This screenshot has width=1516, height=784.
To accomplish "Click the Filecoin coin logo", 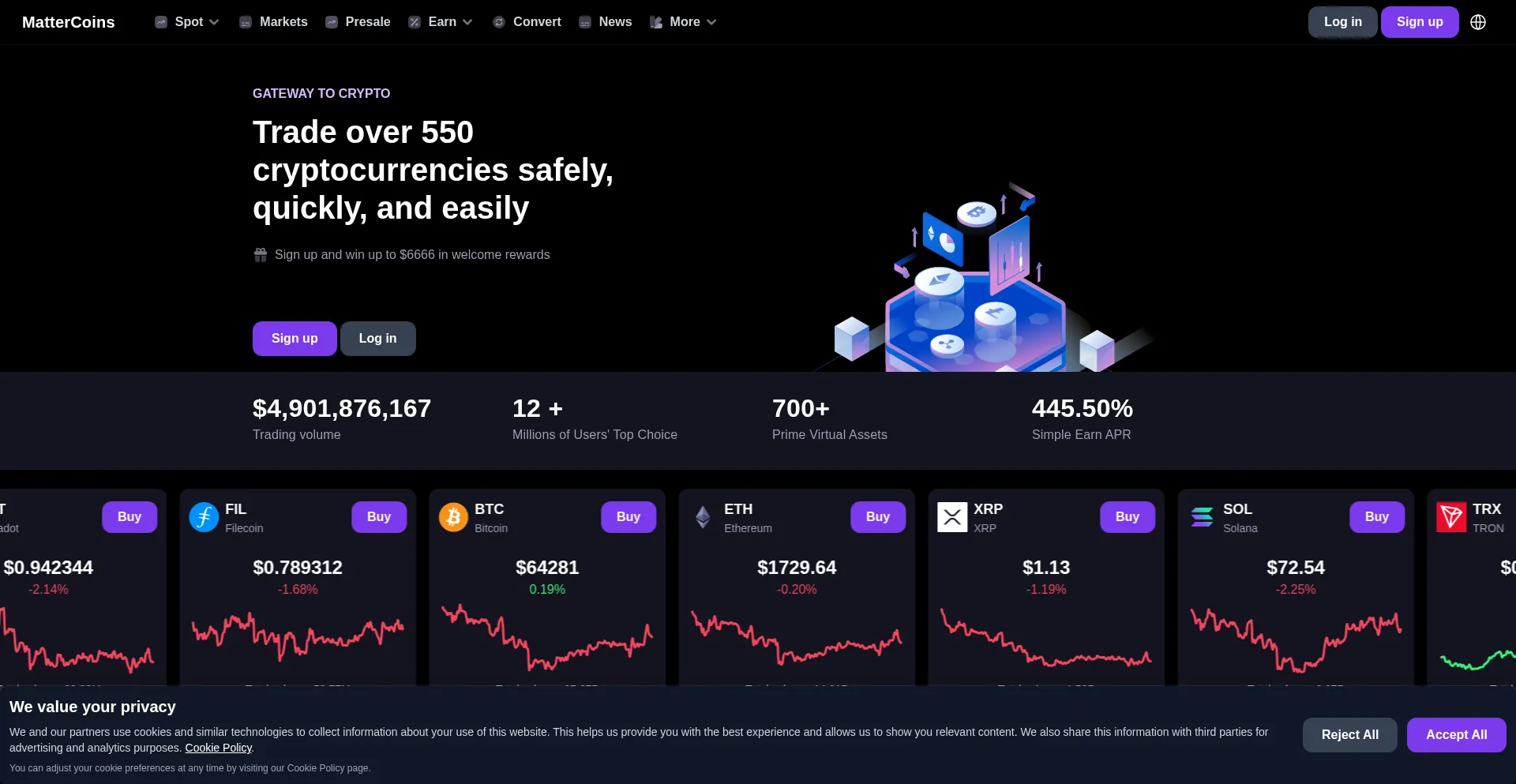I will pyautogui.click(x=204, y=517).
